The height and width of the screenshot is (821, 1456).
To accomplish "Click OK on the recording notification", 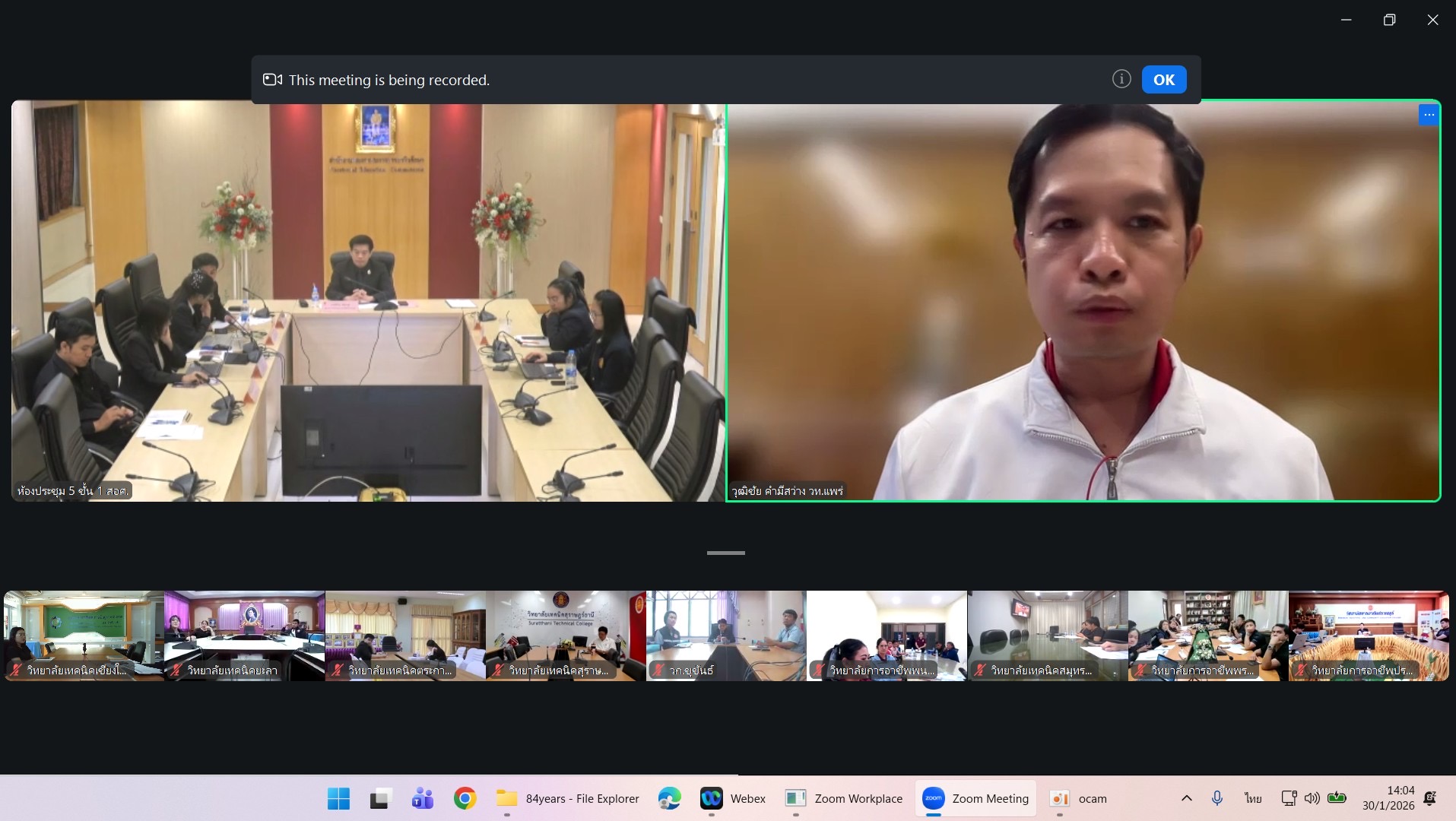I will 1163,80.
